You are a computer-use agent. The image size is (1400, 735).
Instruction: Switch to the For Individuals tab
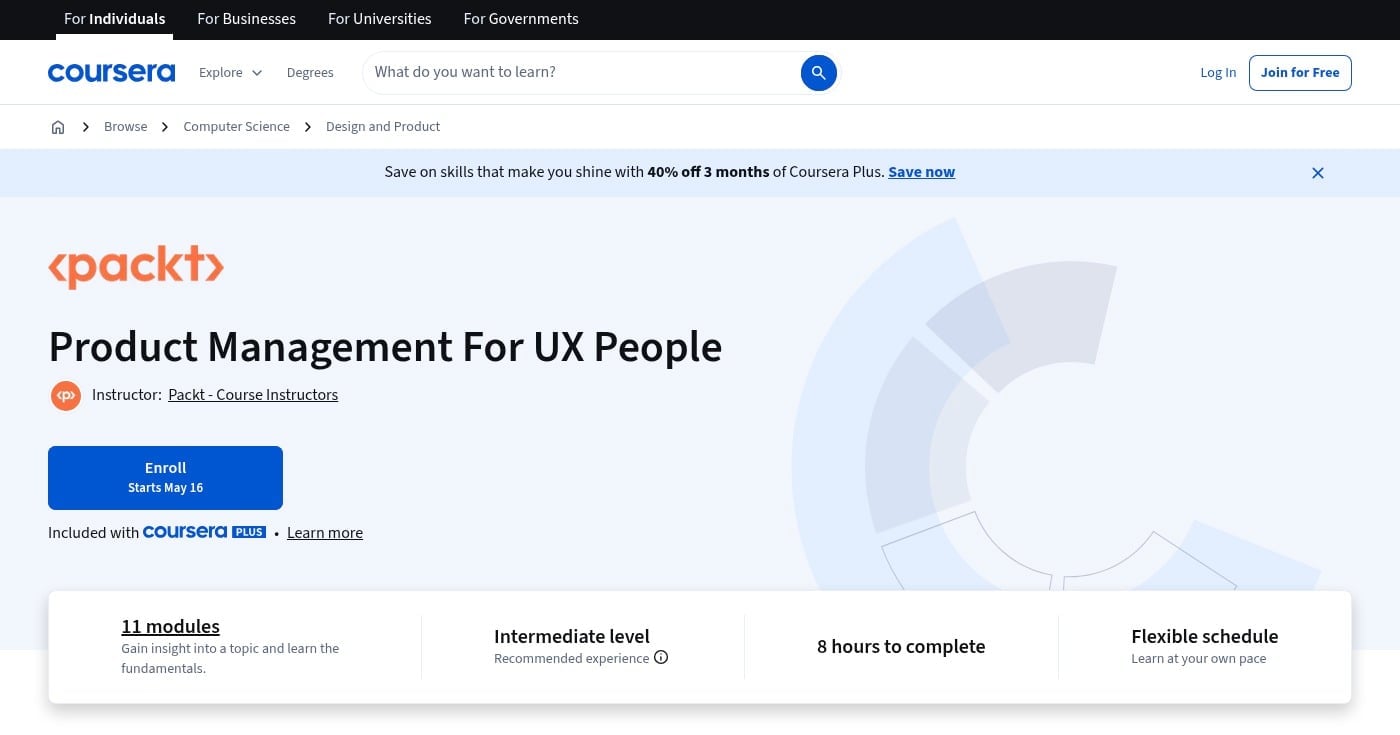click(115, 19)
